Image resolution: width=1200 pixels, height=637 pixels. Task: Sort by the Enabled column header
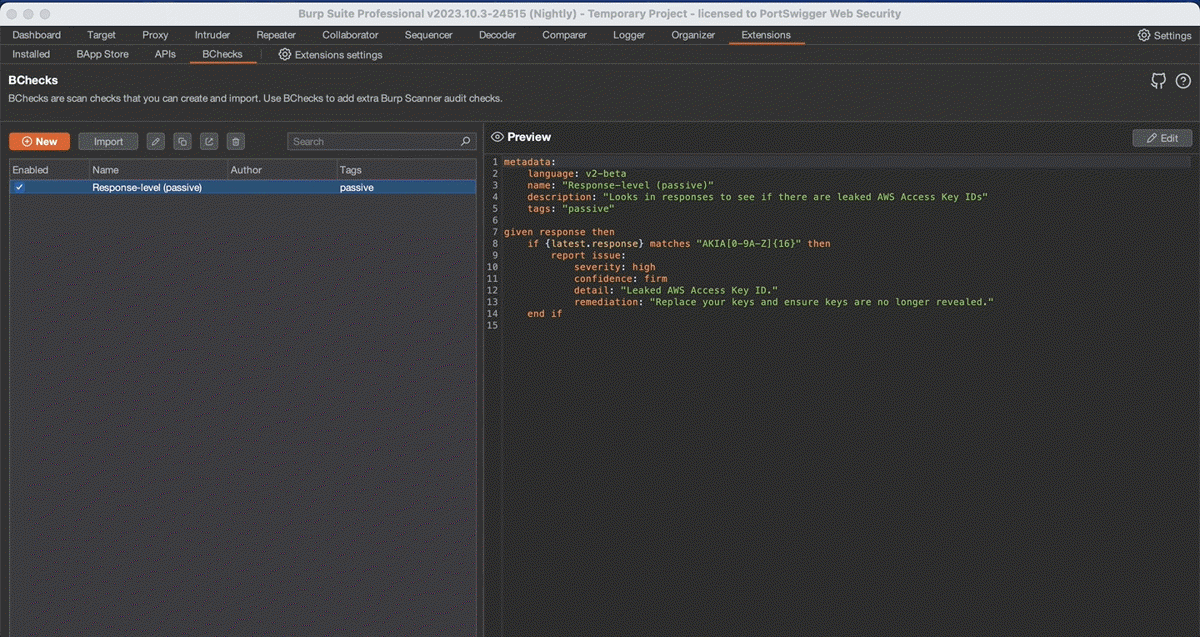pyautogui.click(x=49, y=170)
